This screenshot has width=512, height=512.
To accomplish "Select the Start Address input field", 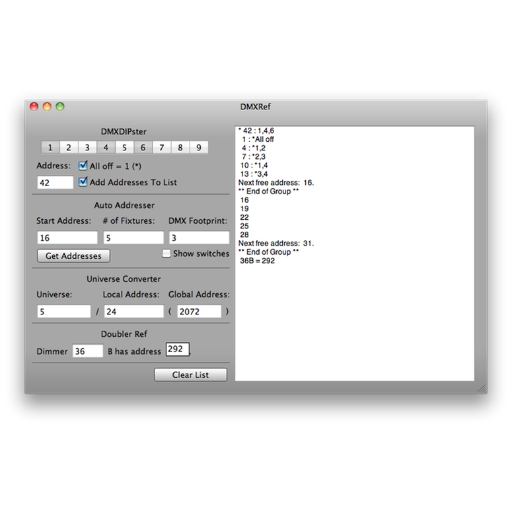I will pos(67,238).
